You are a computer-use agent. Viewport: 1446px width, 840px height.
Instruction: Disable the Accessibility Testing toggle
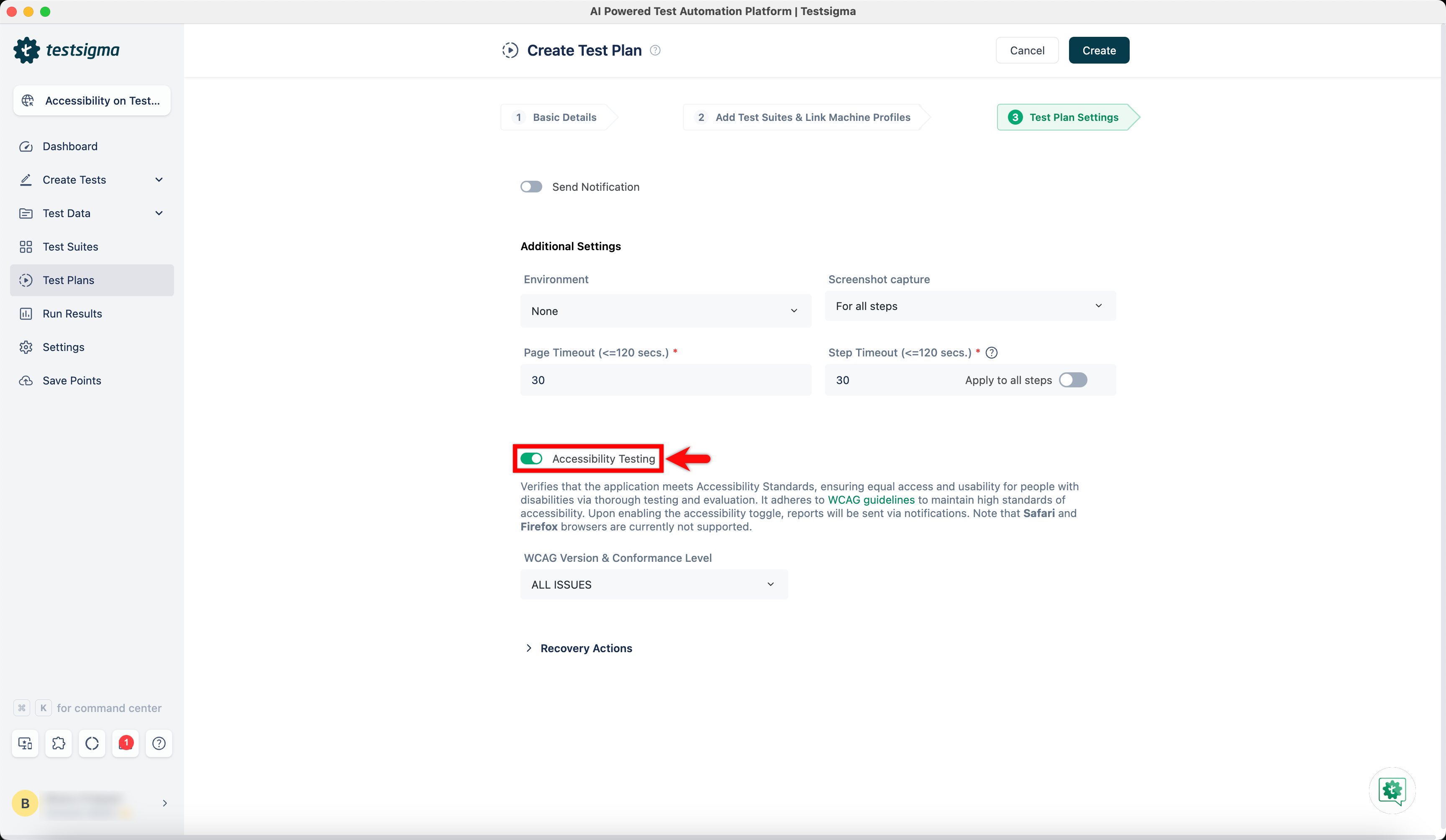[x=531, y=458]
